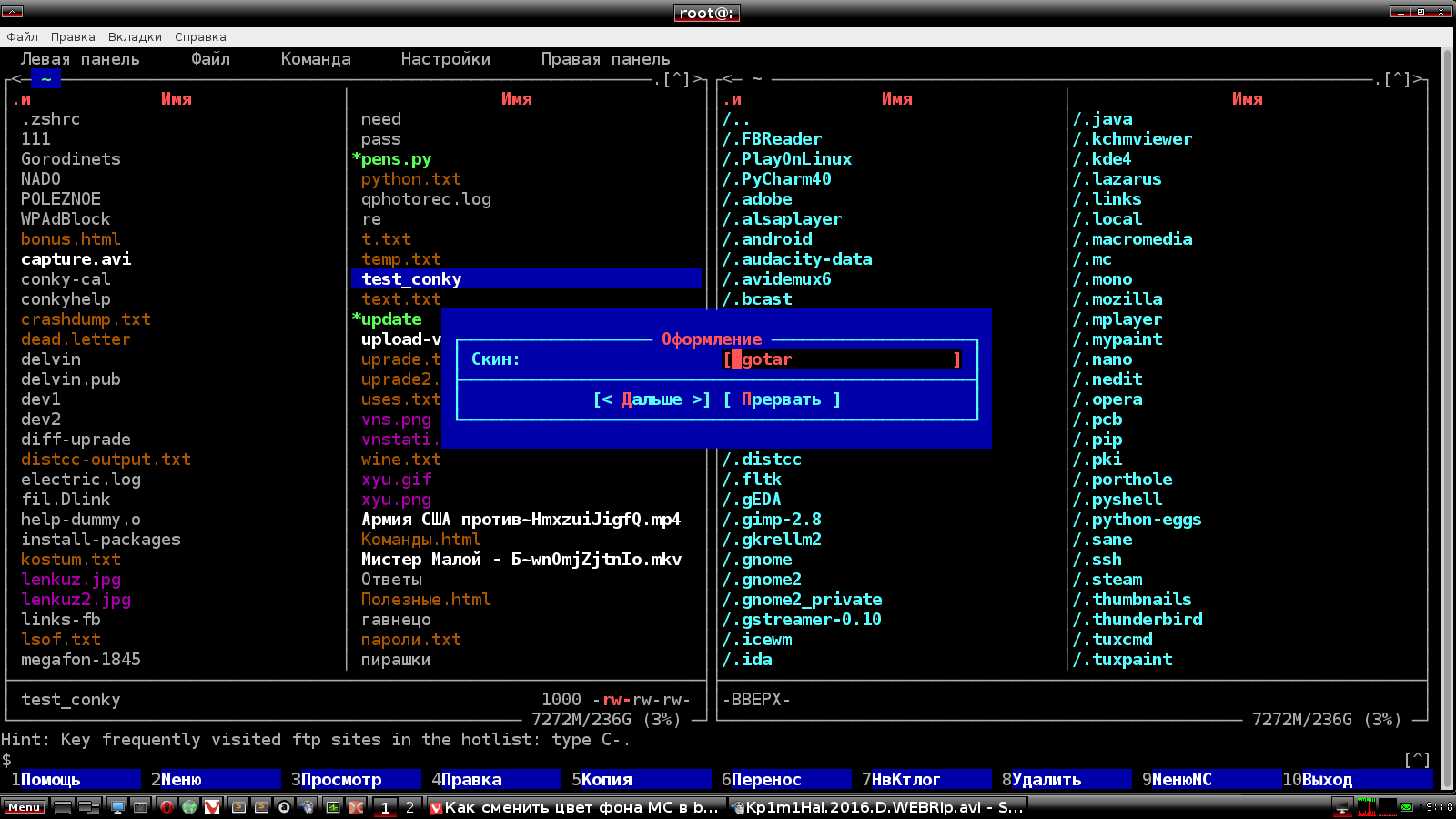The image size is (1456, 819).
Task: Click the network activity monitor in tray
Action: point(1388,807)
